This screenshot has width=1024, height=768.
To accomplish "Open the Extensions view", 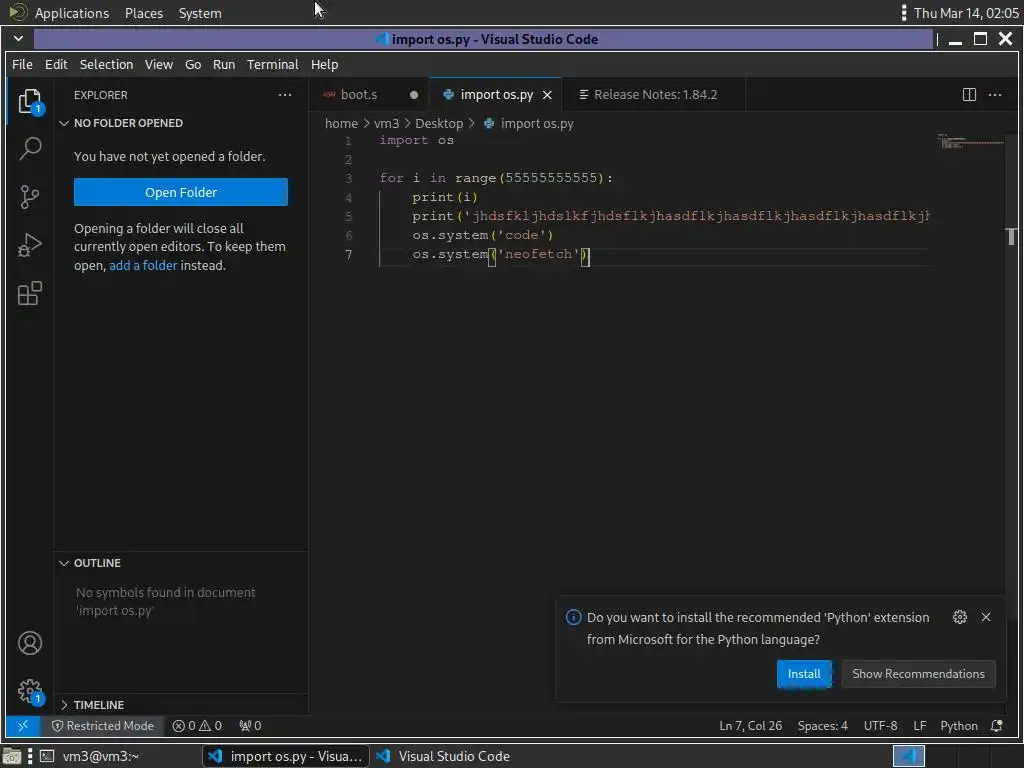I will click(x=29, y=293).
